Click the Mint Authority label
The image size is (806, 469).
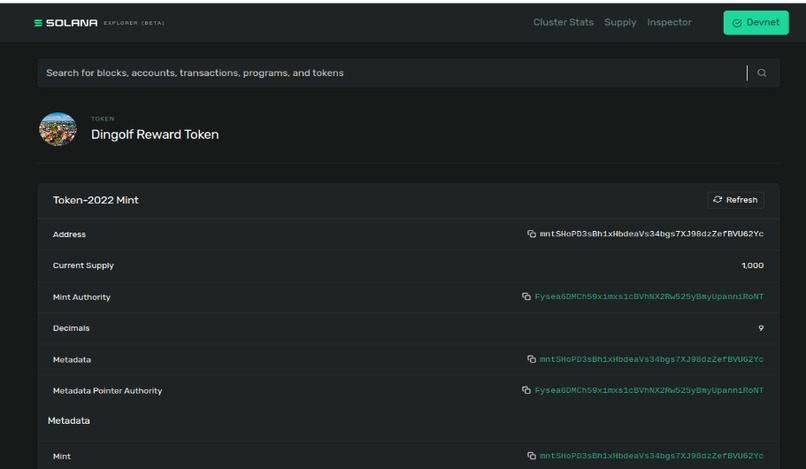point(82,297)
